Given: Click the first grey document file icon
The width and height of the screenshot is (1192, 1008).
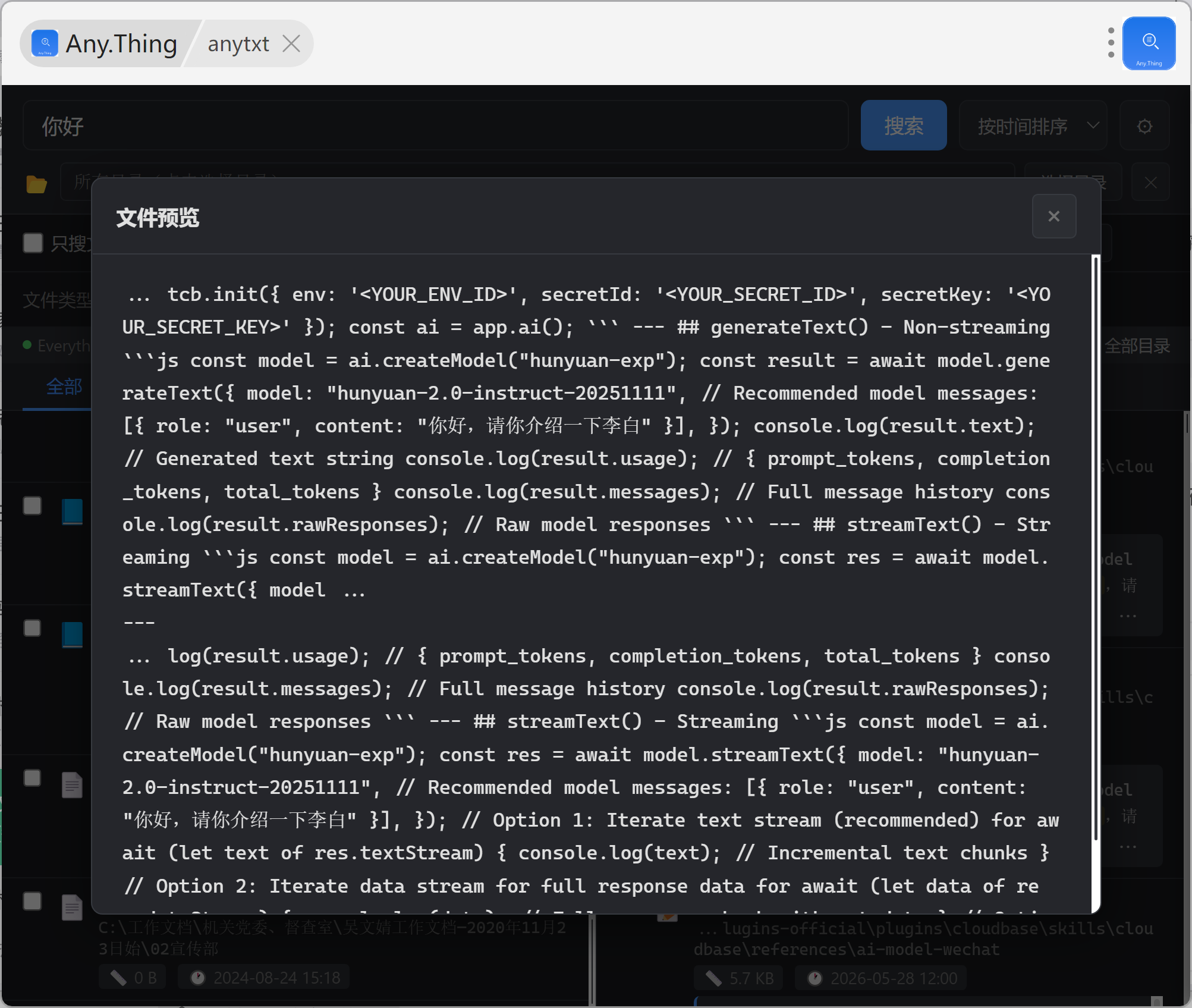Looking at the screenshot, I should [x=73, y=785].
